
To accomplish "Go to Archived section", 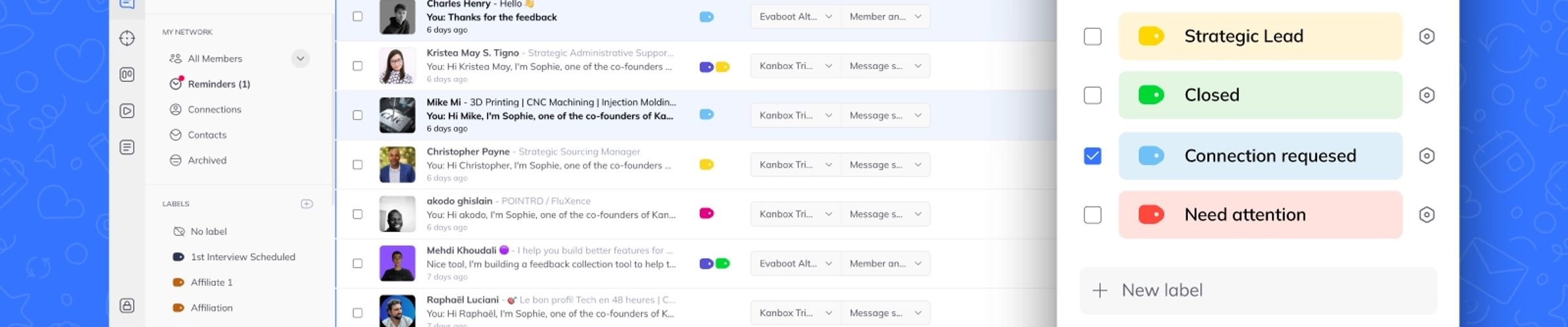I will pyautogui.click(x=207, y=160).
